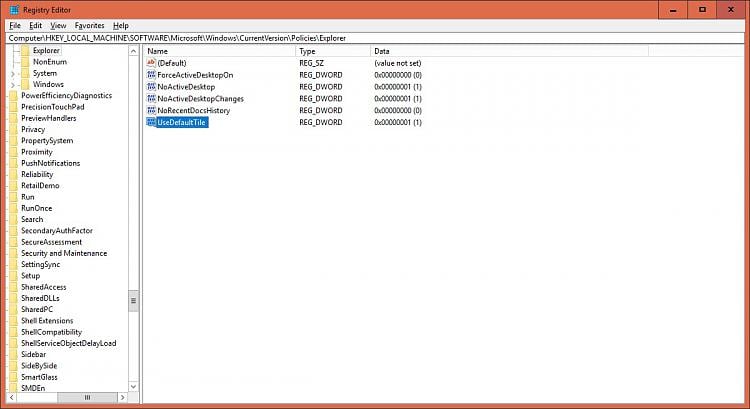The height and width of the screenshot is (409, 750).
Task: Click the NoActiveDesktopChanges DWORD icon
Action: coord(151,99)
